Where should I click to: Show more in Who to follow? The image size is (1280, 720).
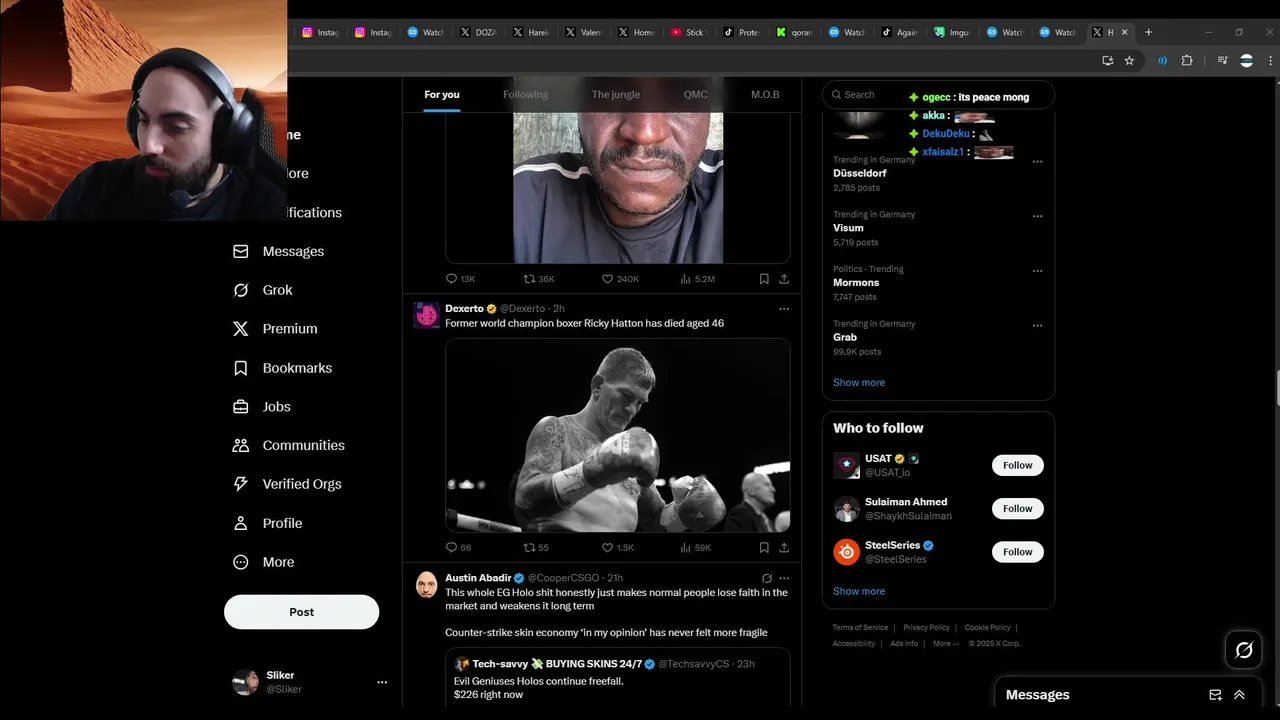click(859, 591)
